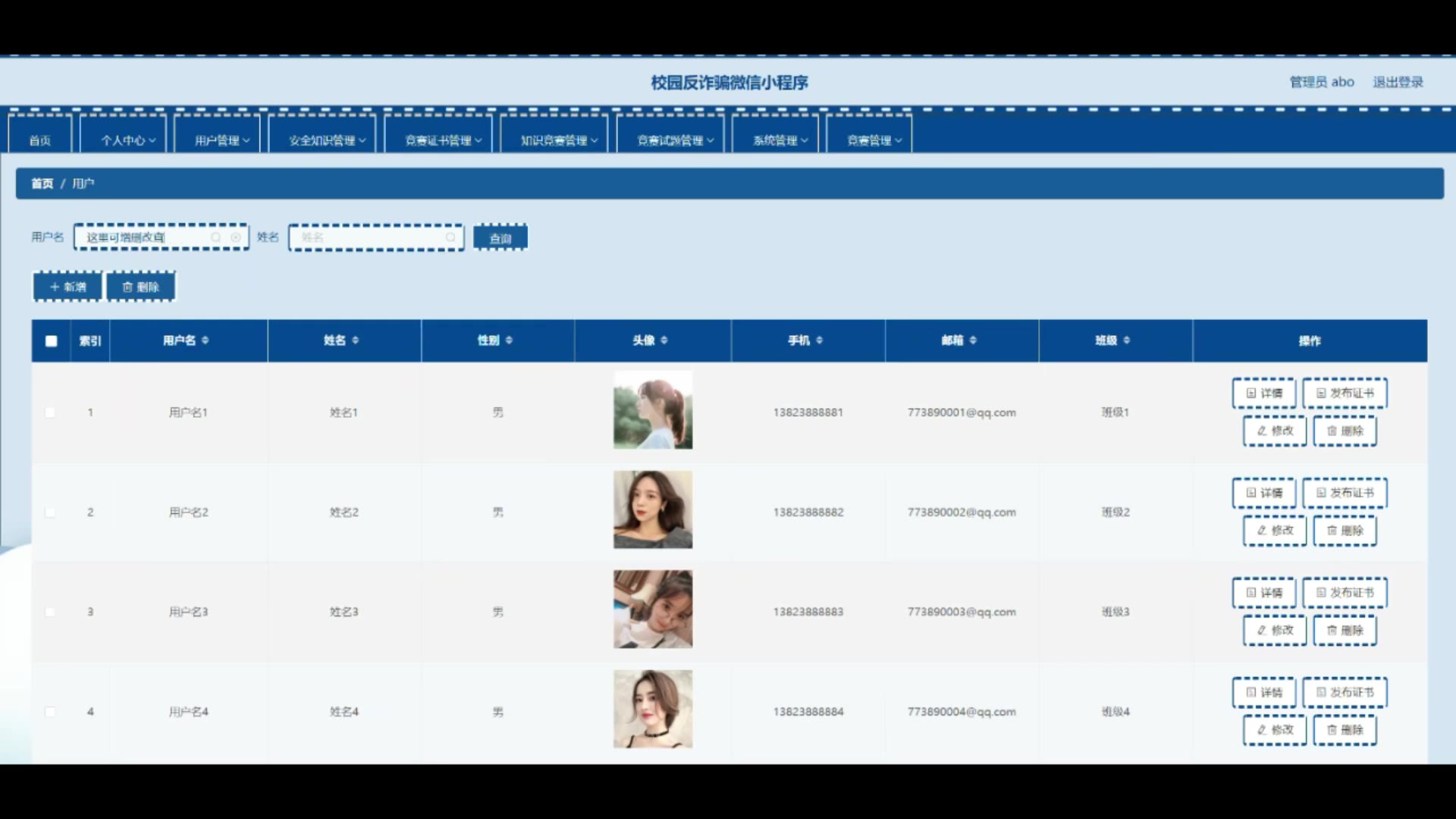Click 退出登录 link
This screenshot has height=819, width=1456.
pyautogui.click(x=1398, y=82)
